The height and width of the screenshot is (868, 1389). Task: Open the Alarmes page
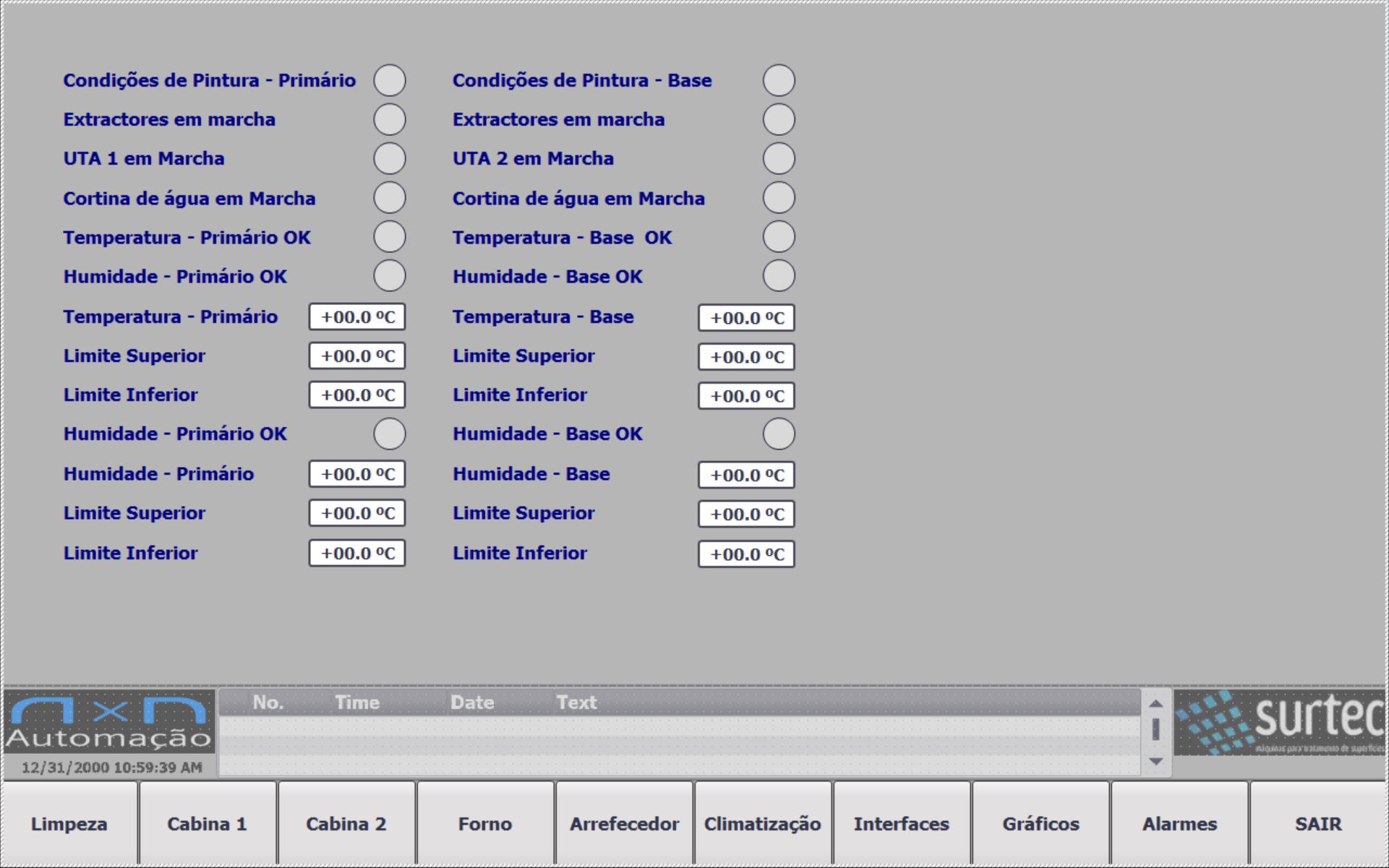coord(1179,823)
